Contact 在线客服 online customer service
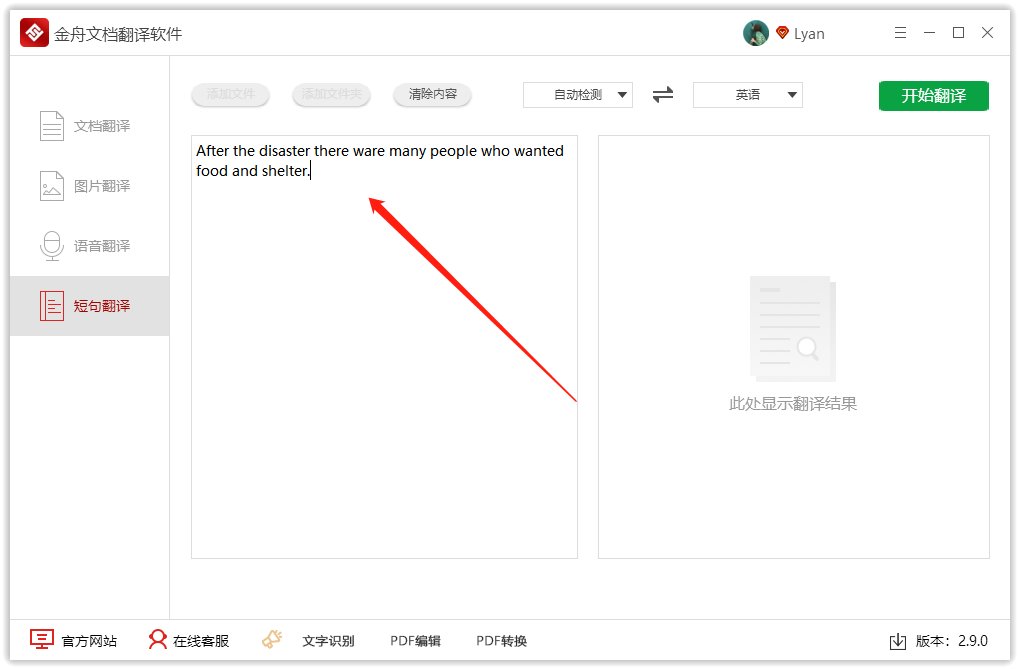Screen dimensions: 1020x670 tap(188, 641)
